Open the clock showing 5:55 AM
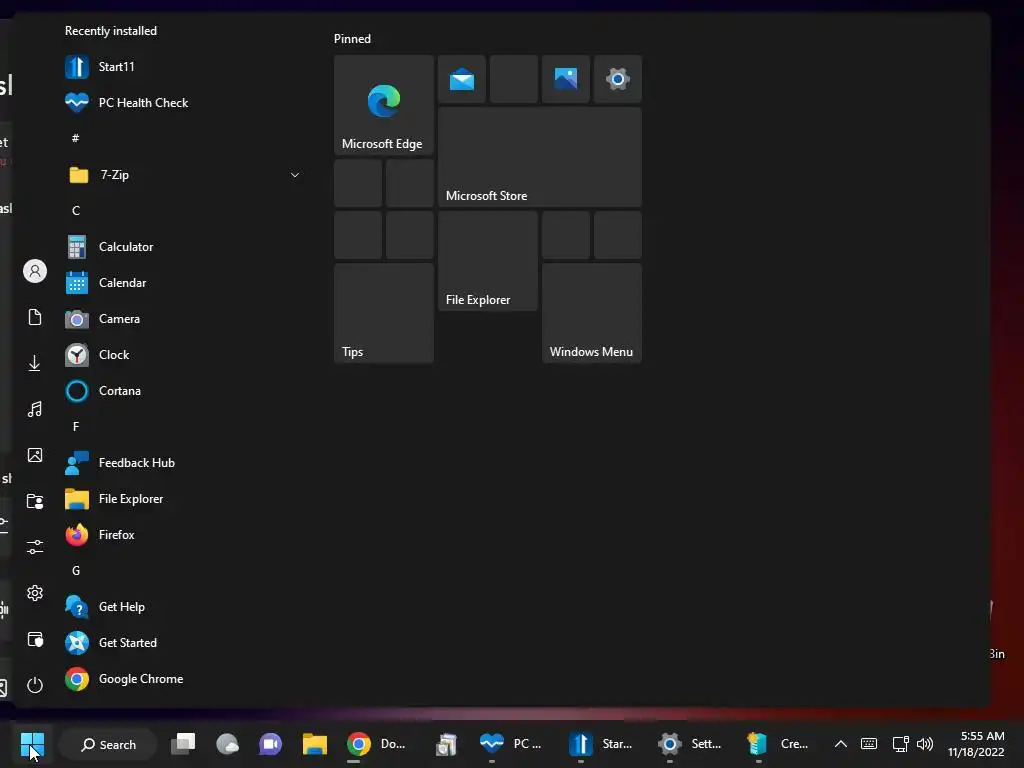 pyautogui.click(x=976, y=744)
